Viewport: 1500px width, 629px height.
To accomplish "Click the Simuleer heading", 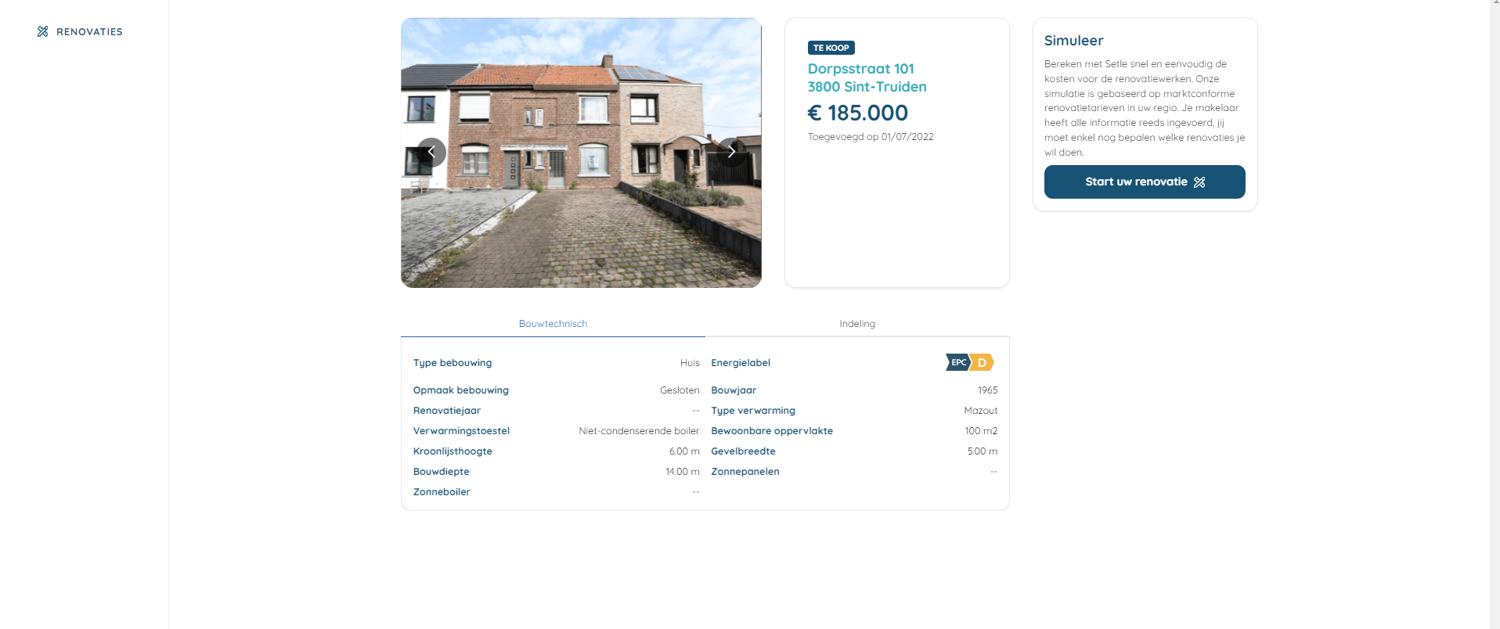I will (x=1073, y=41).
